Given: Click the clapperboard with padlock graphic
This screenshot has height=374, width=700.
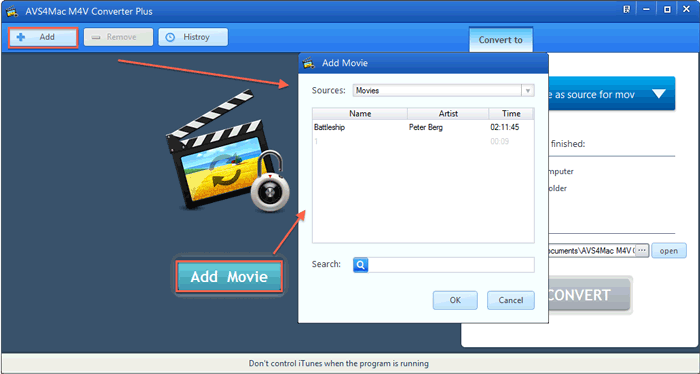Looking at the screenshot, I should [x=228, y=152].
